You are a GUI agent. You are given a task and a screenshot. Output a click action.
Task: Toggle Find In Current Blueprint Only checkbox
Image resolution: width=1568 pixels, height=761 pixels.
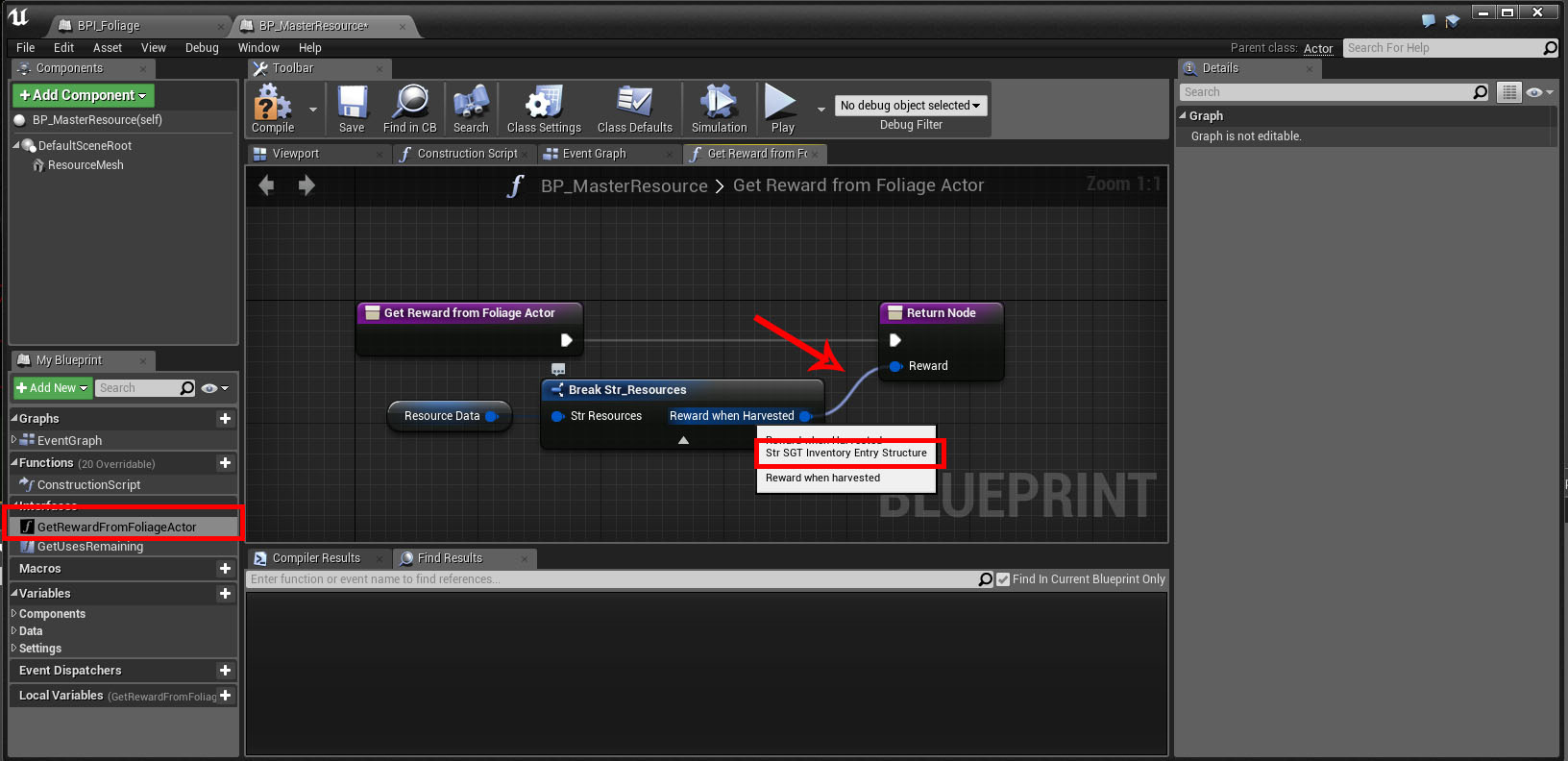coord(1003,579)
